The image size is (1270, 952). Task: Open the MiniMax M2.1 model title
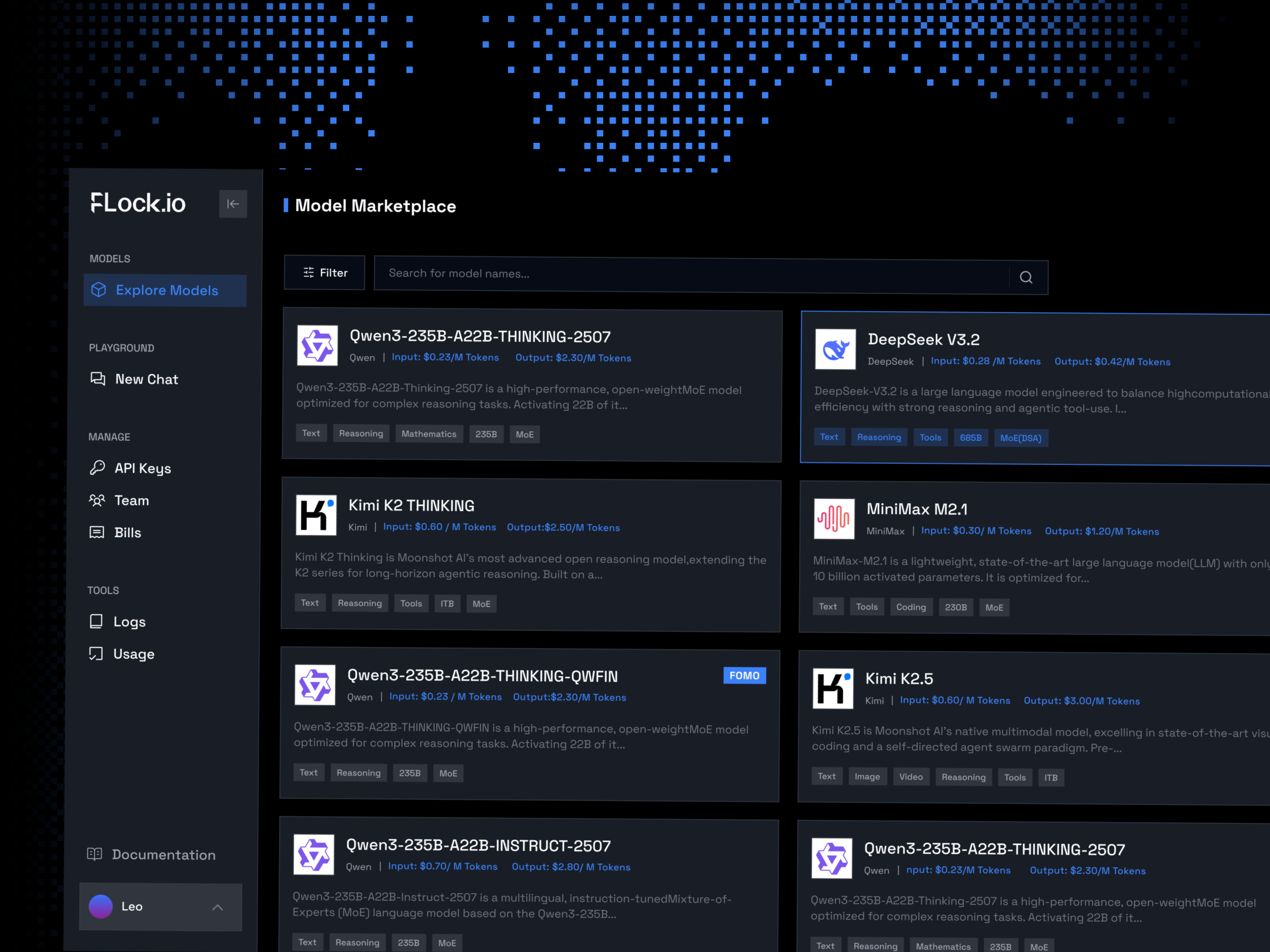[917, 509]
